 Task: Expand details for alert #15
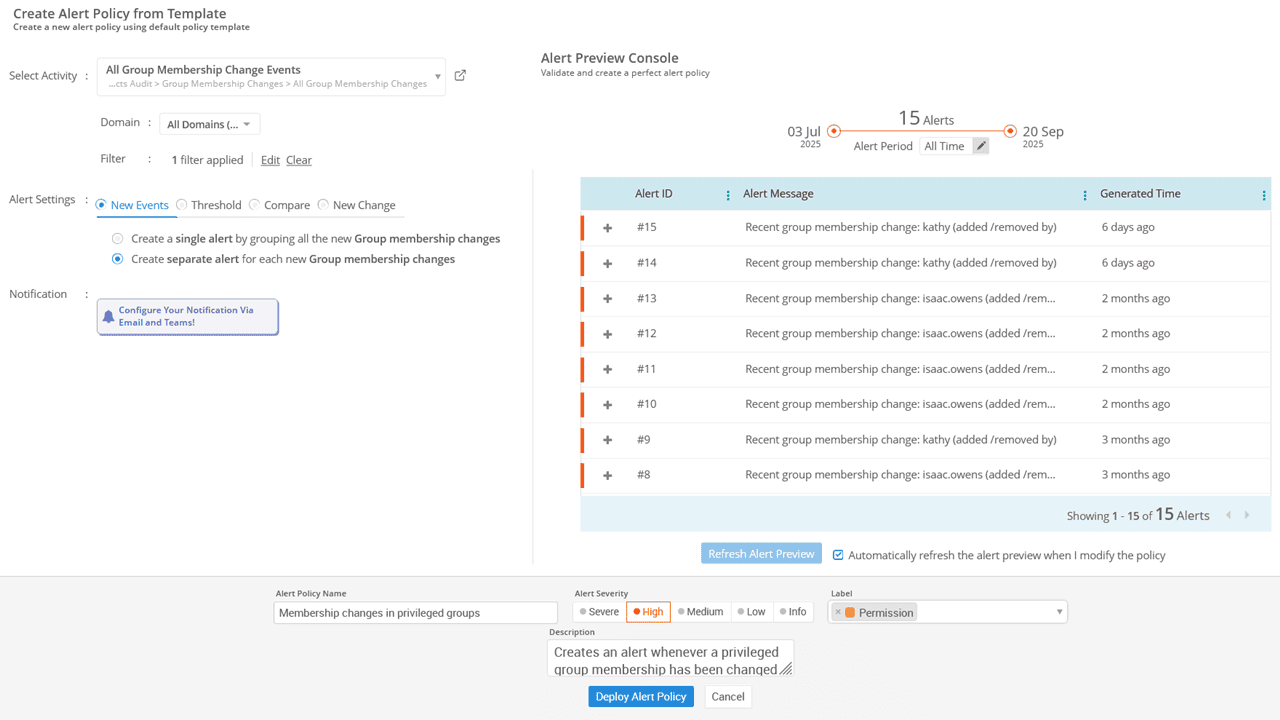click(606, 227)
